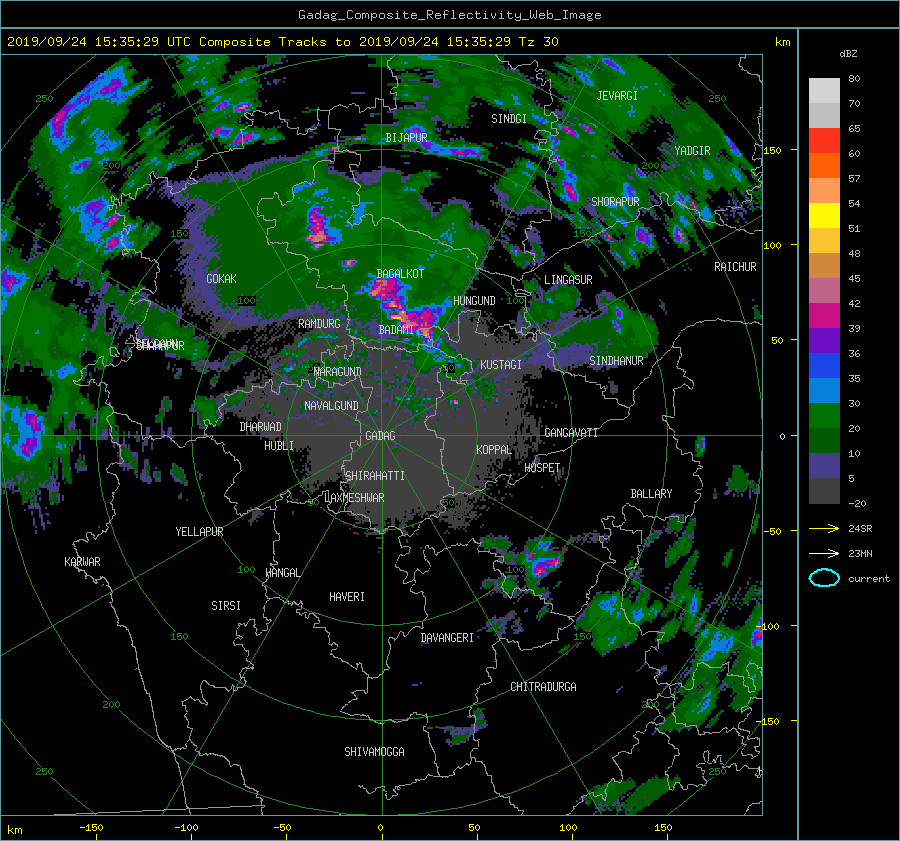This screenshot has width=900, height=841.
Task: Click the HANGAL city label
Action: pyautogui.click(x=283, y=573)
